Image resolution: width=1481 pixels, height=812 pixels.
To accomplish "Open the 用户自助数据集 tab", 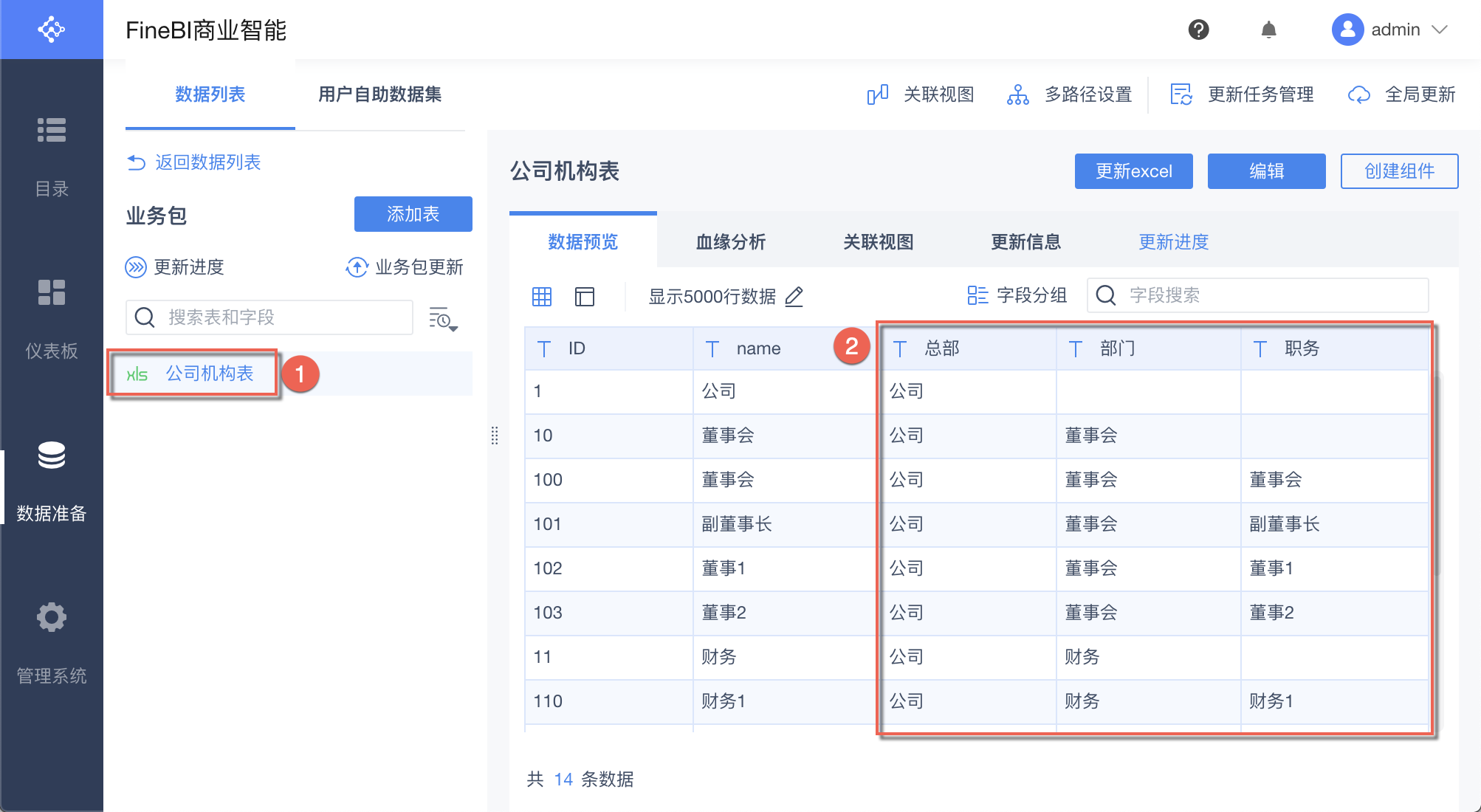I will coord(379,94).
